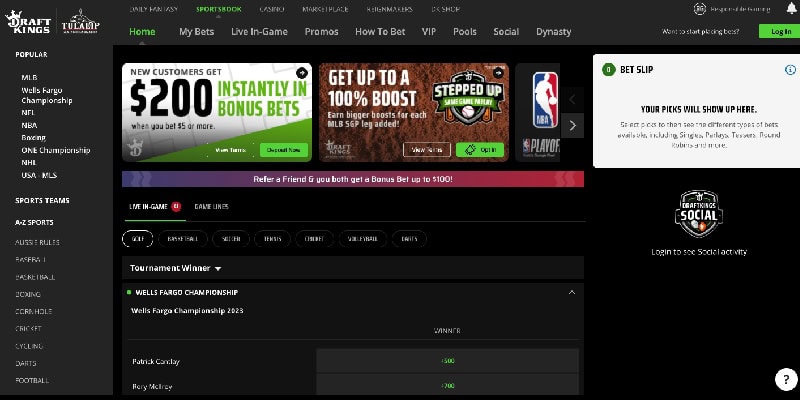Viewport: 800px width, 400px height.
Task: Collapse the Wells Fargo Championship section
Action: pyautogui.click(x=571, y=292)
